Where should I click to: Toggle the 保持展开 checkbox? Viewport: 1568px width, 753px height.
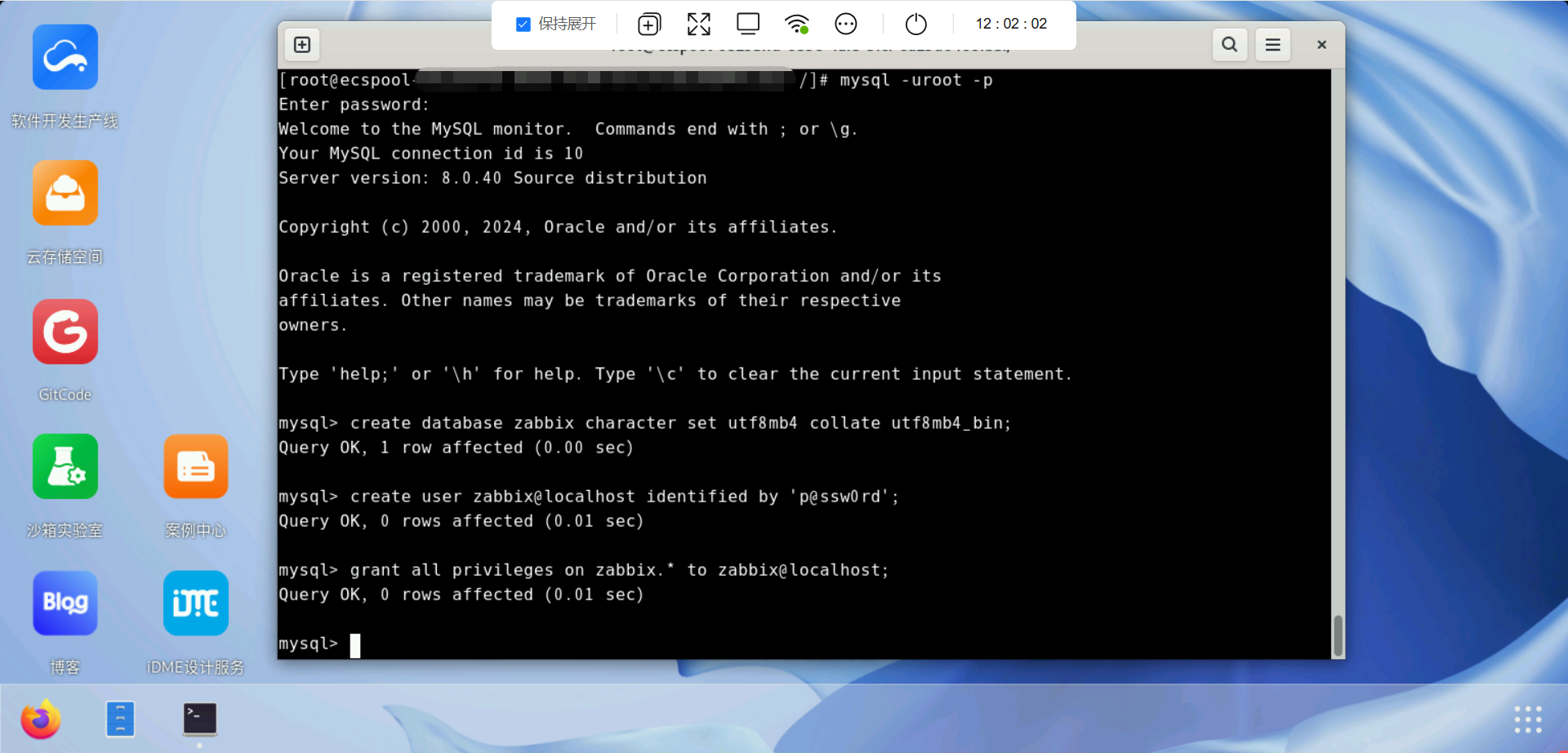523,25
